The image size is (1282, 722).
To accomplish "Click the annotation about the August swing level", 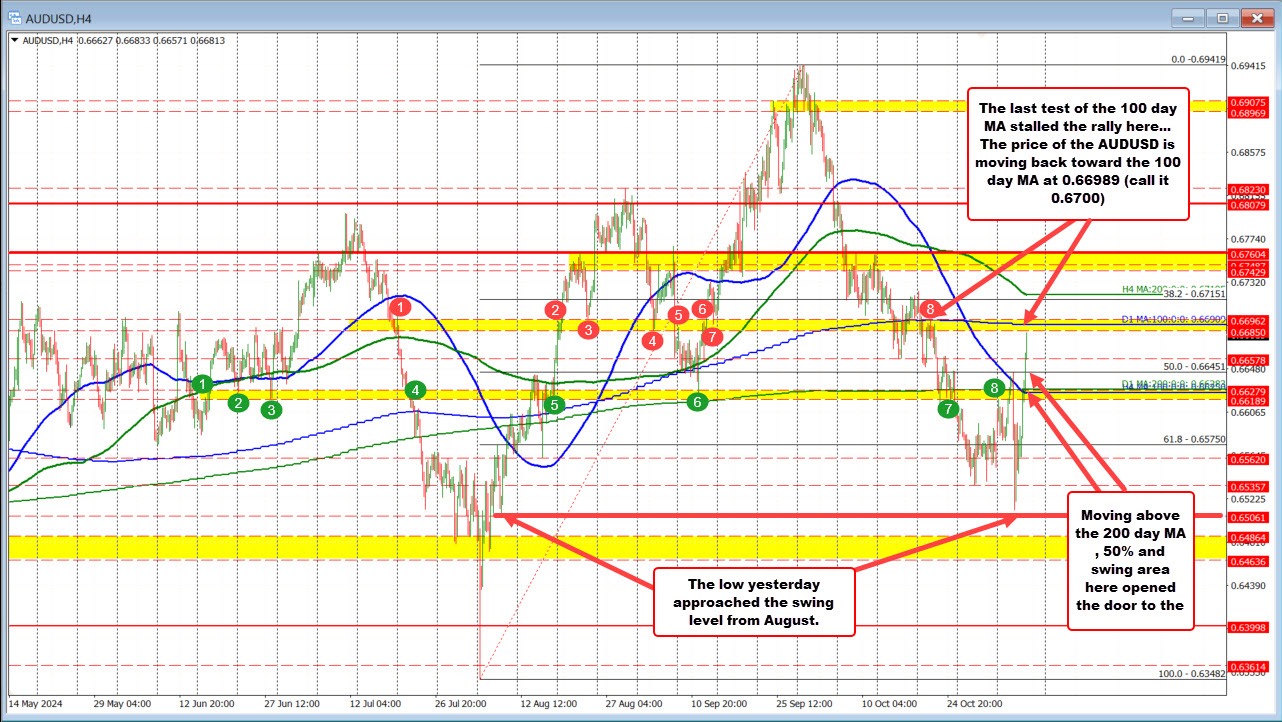I will [x=755, y=602].
